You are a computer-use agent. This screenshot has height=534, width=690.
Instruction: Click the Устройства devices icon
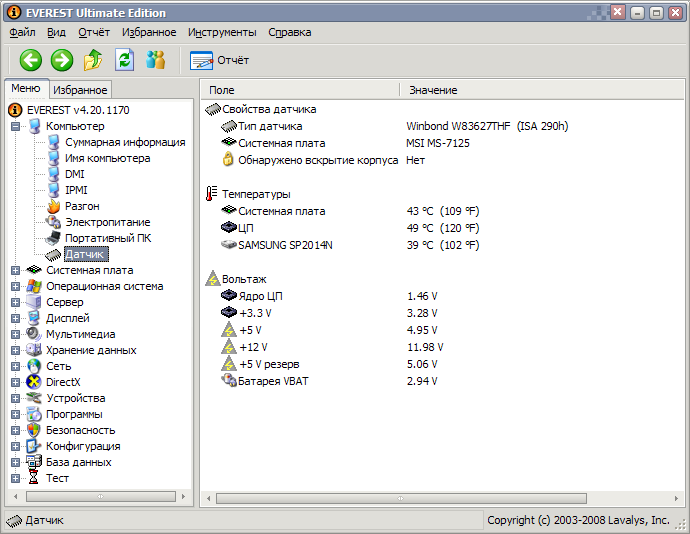[34, 398]
